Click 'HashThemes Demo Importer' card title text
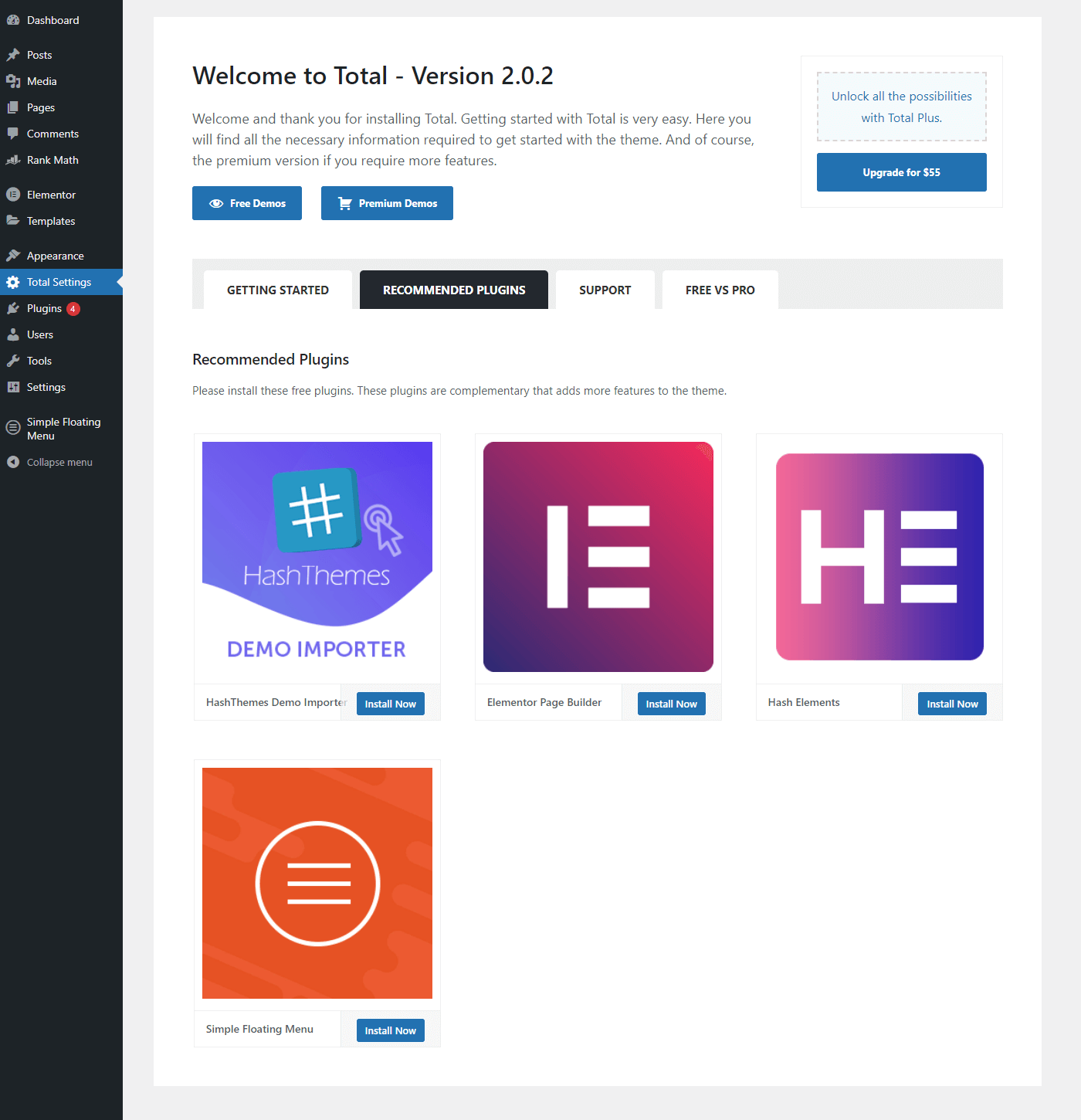Viewport: 1081px width, 1120px height. click(276, 702)
